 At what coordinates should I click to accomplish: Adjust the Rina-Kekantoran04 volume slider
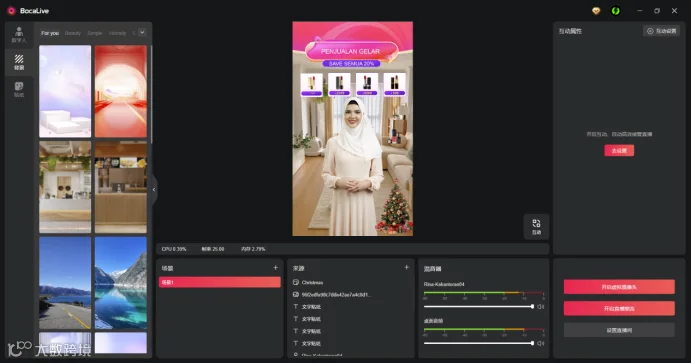click(478, 306)
